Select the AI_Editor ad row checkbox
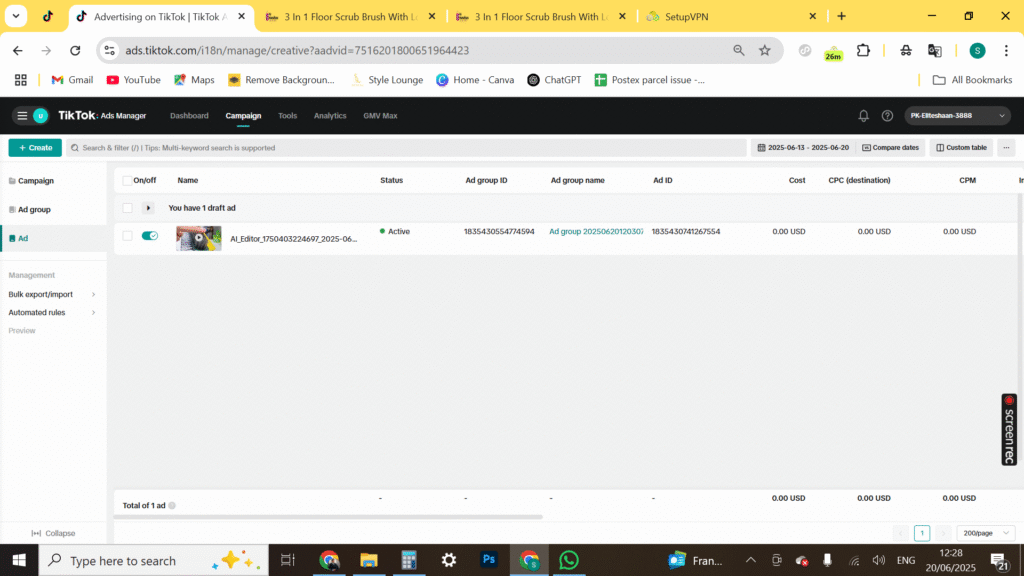1024x576 pixels. [127, 236]
